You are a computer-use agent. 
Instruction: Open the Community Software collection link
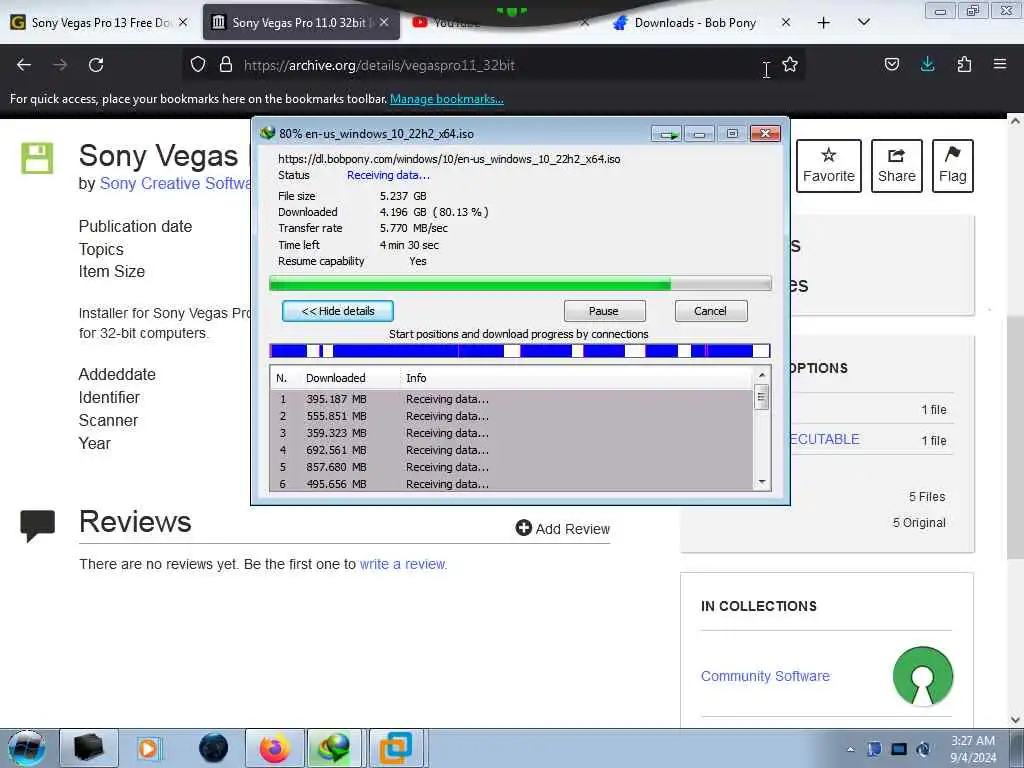(765, 676)
